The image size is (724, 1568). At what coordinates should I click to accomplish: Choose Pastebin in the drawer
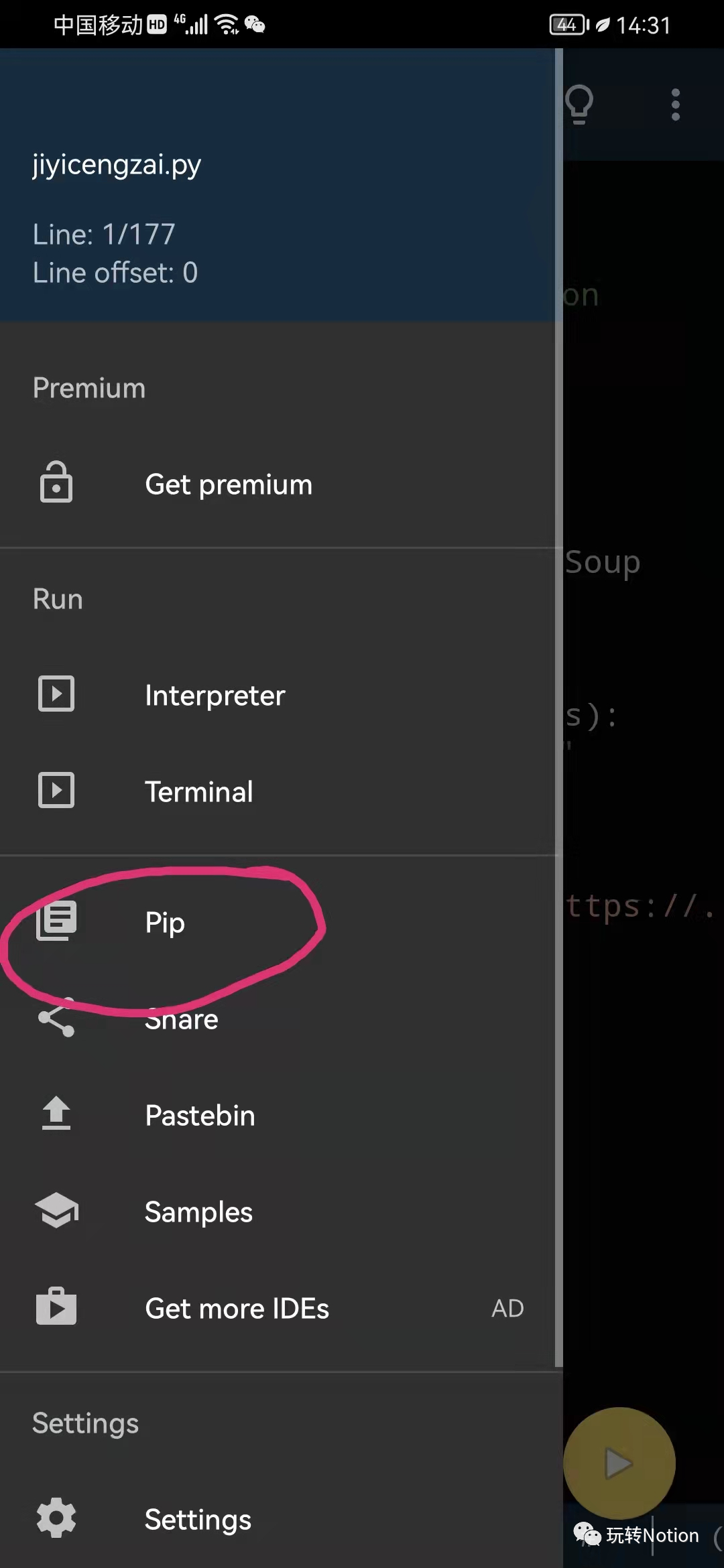point(200,1116)
